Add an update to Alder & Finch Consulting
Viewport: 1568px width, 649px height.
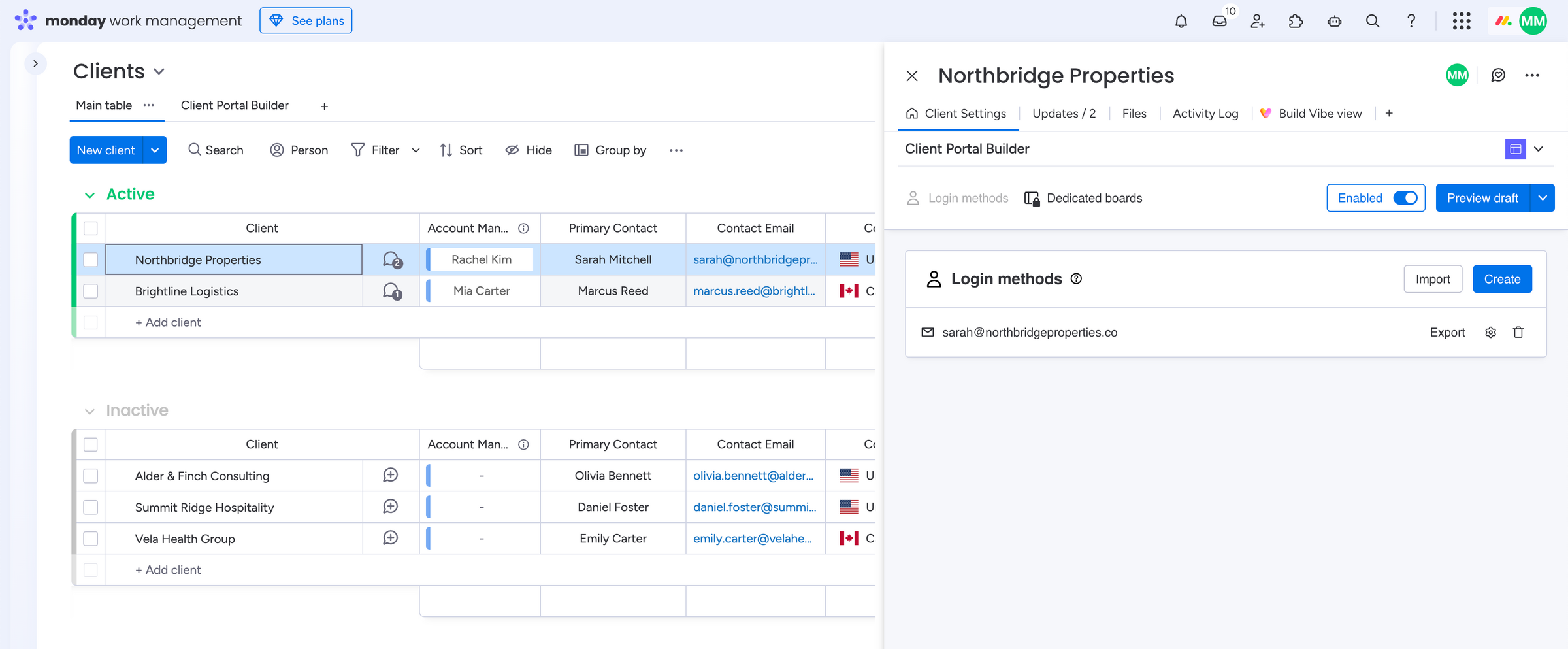click(x=391, y=475)
